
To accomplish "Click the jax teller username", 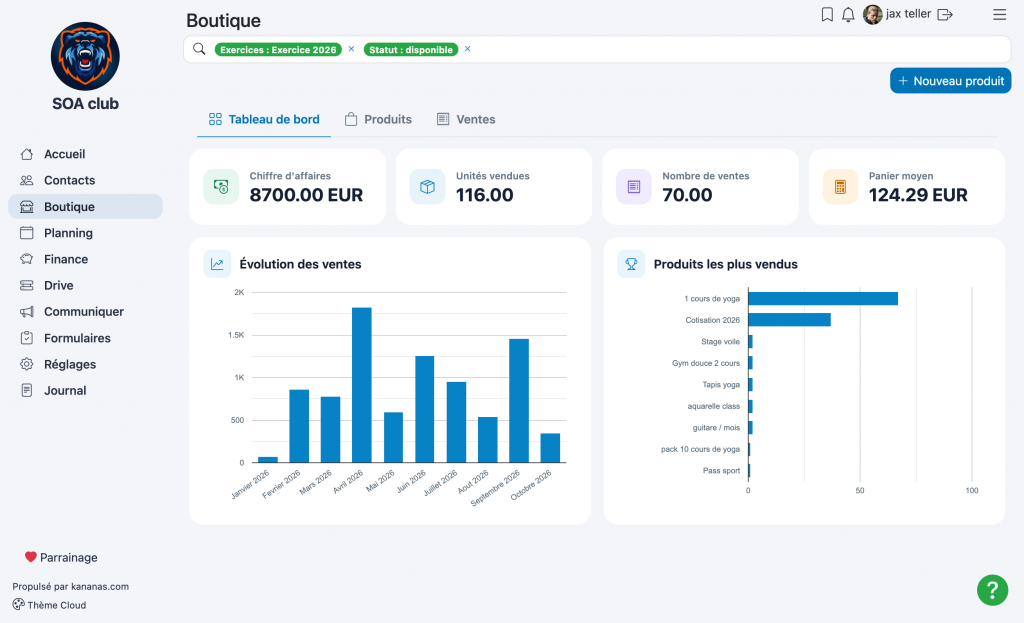I will click(908, 14).
